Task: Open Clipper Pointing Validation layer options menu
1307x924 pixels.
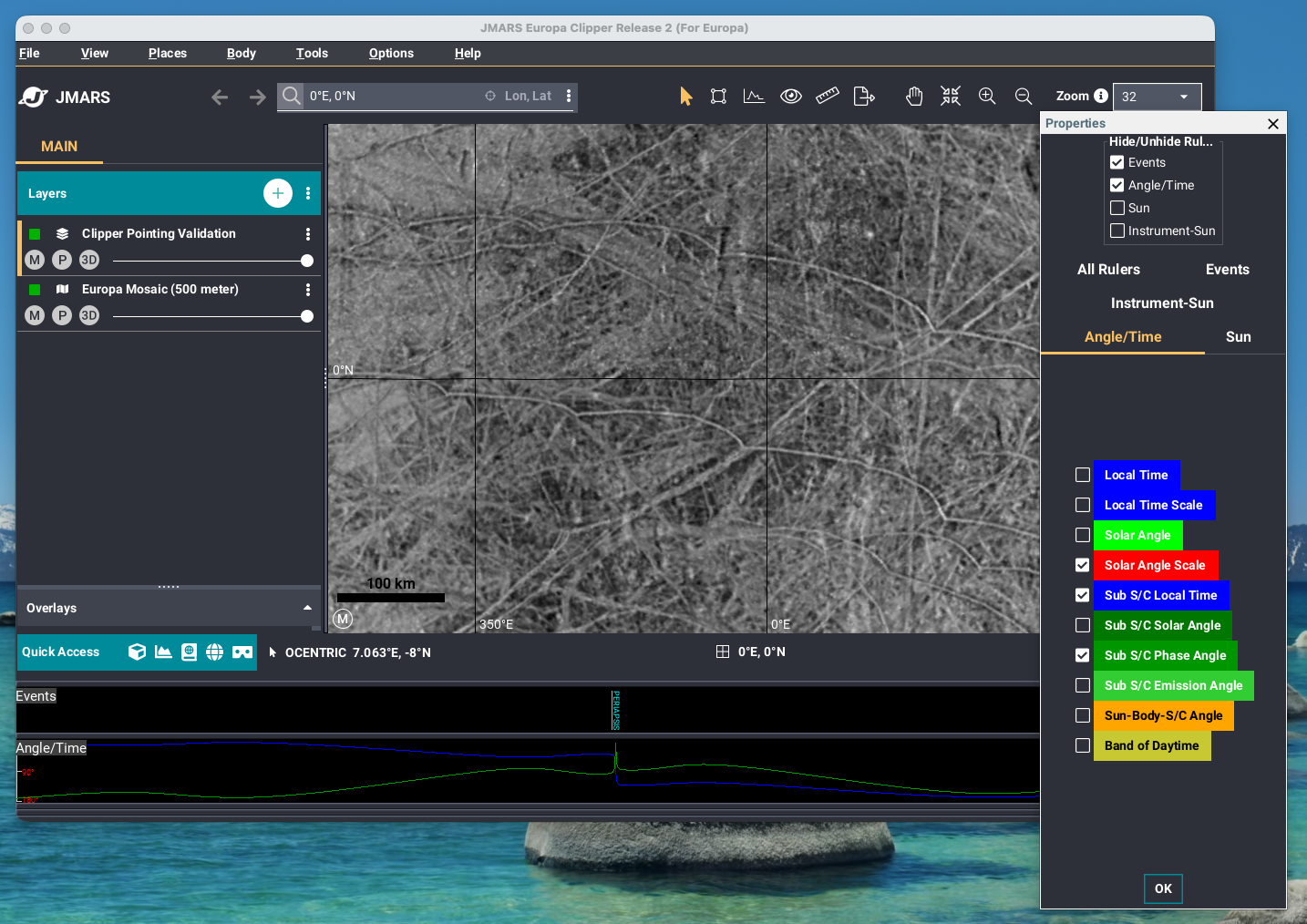Action: click(308, 234)
